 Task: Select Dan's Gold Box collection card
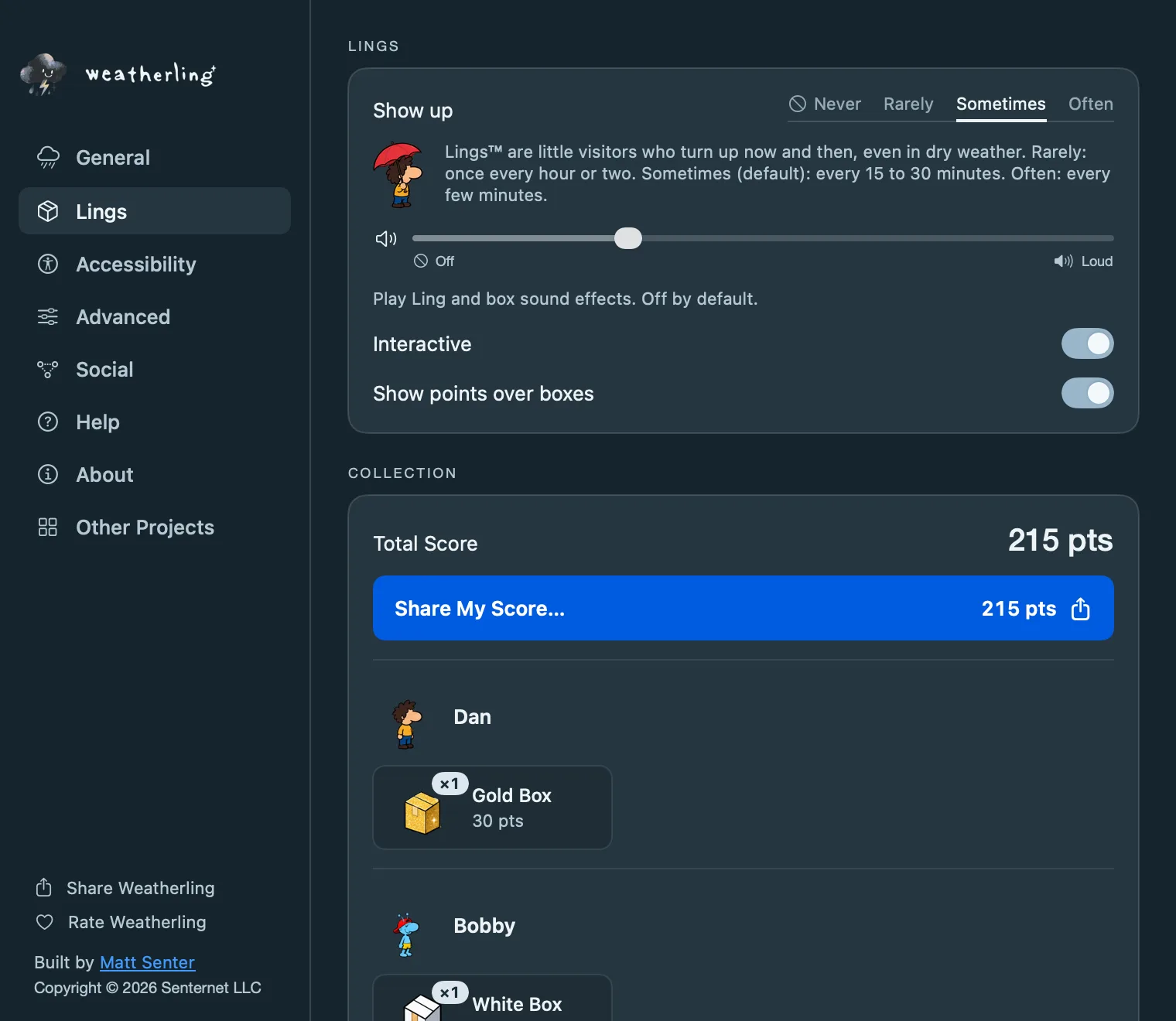tap(492, 808)
